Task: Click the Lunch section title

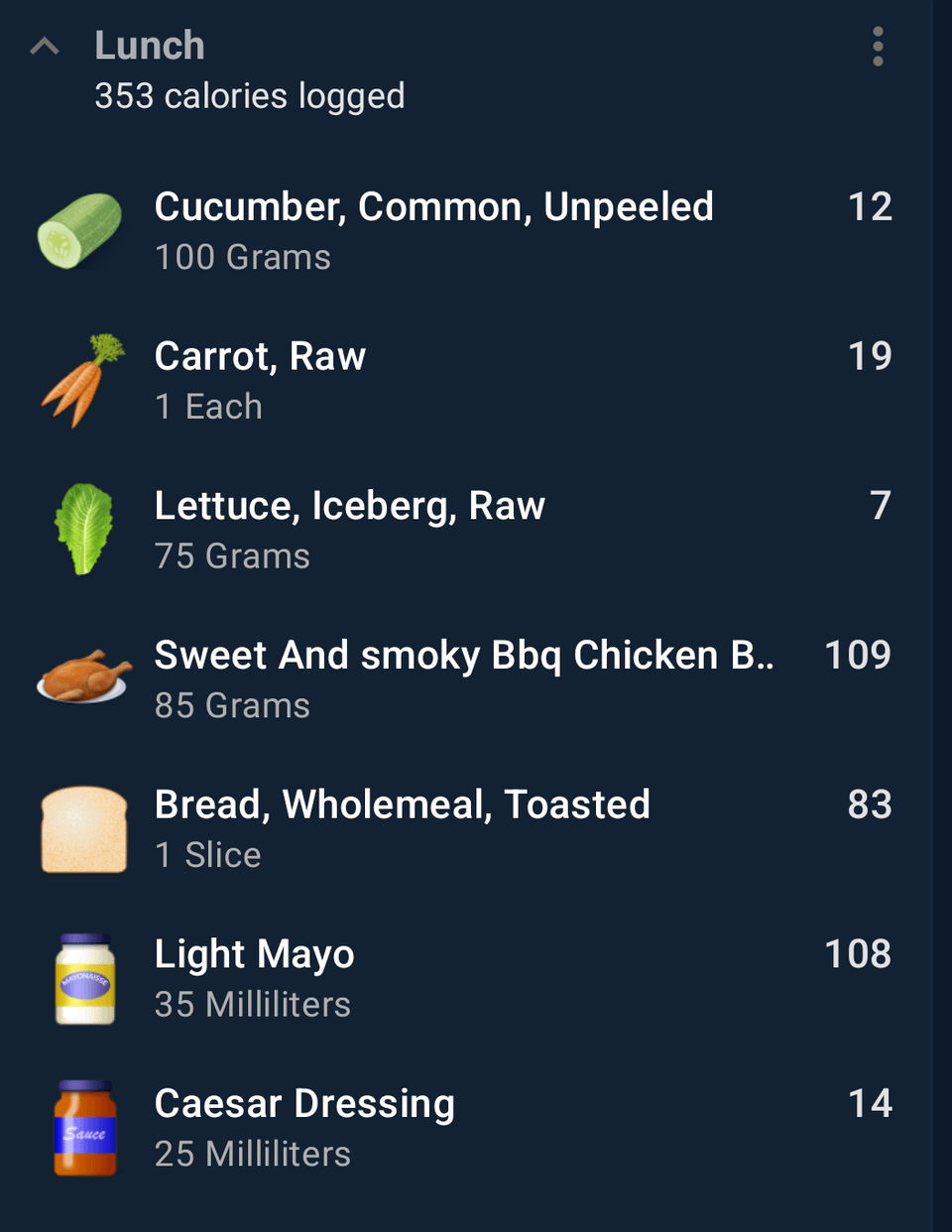Action: pyautogui.click(x=150, y=46)
